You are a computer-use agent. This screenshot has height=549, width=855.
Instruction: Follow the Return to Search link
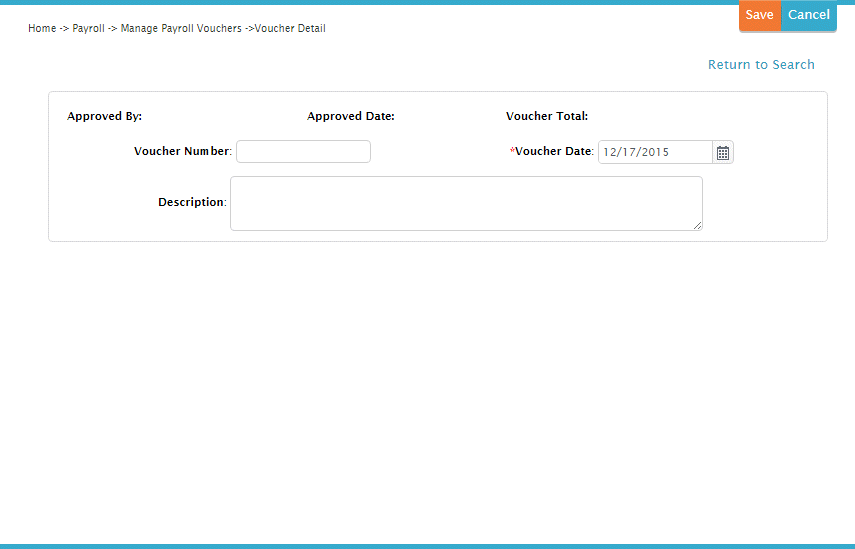tap(761, 64)
